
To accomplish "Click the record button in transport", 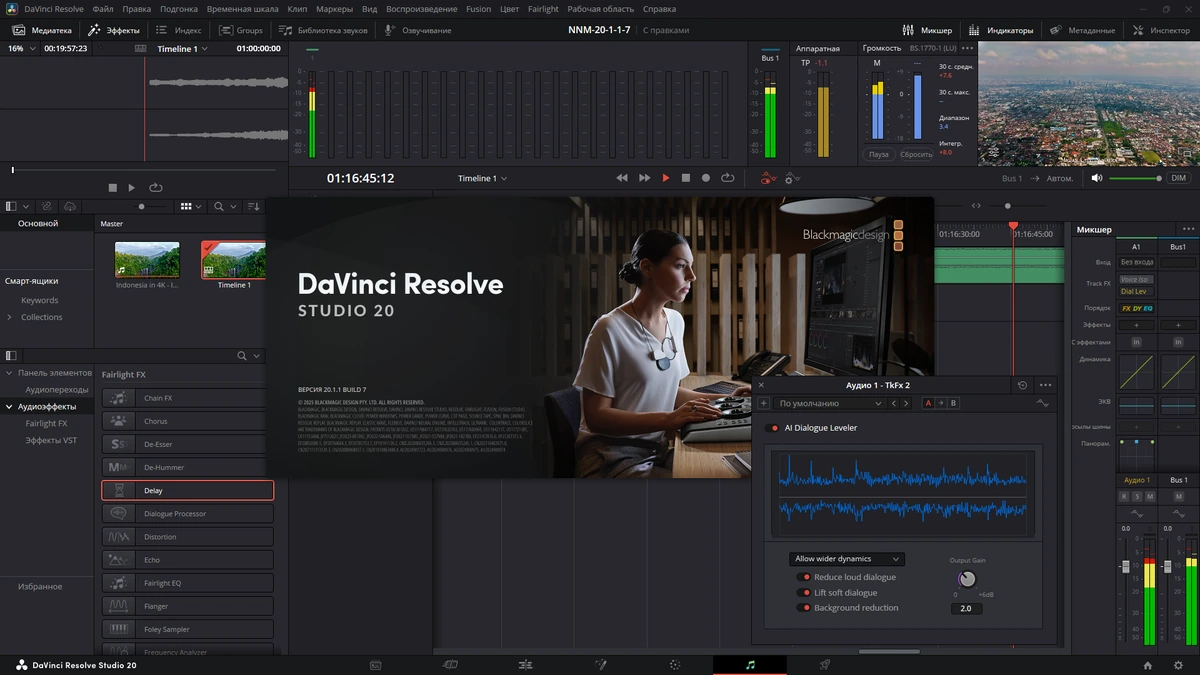I will (706, 178).
